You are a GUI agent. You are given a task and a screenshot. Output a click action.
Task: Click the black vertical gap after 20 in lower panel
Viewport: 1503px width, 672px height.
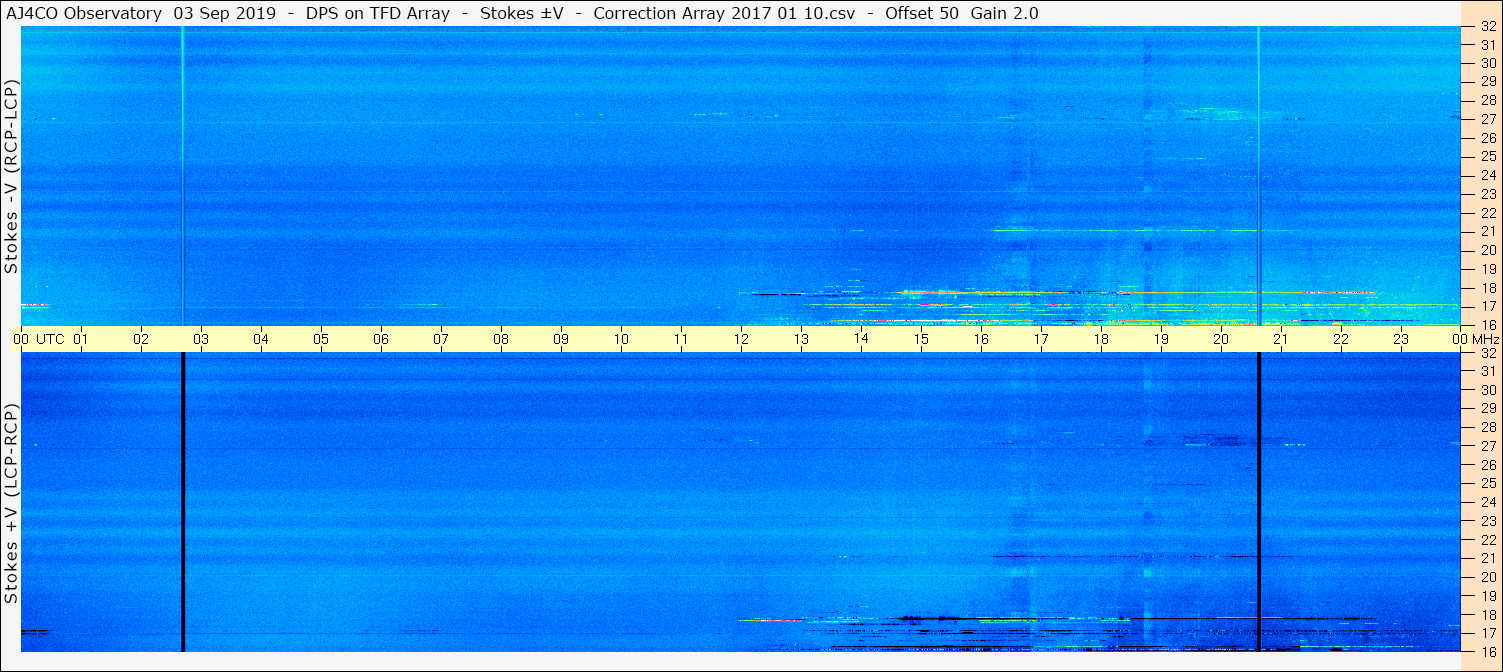click(1259, 502)
